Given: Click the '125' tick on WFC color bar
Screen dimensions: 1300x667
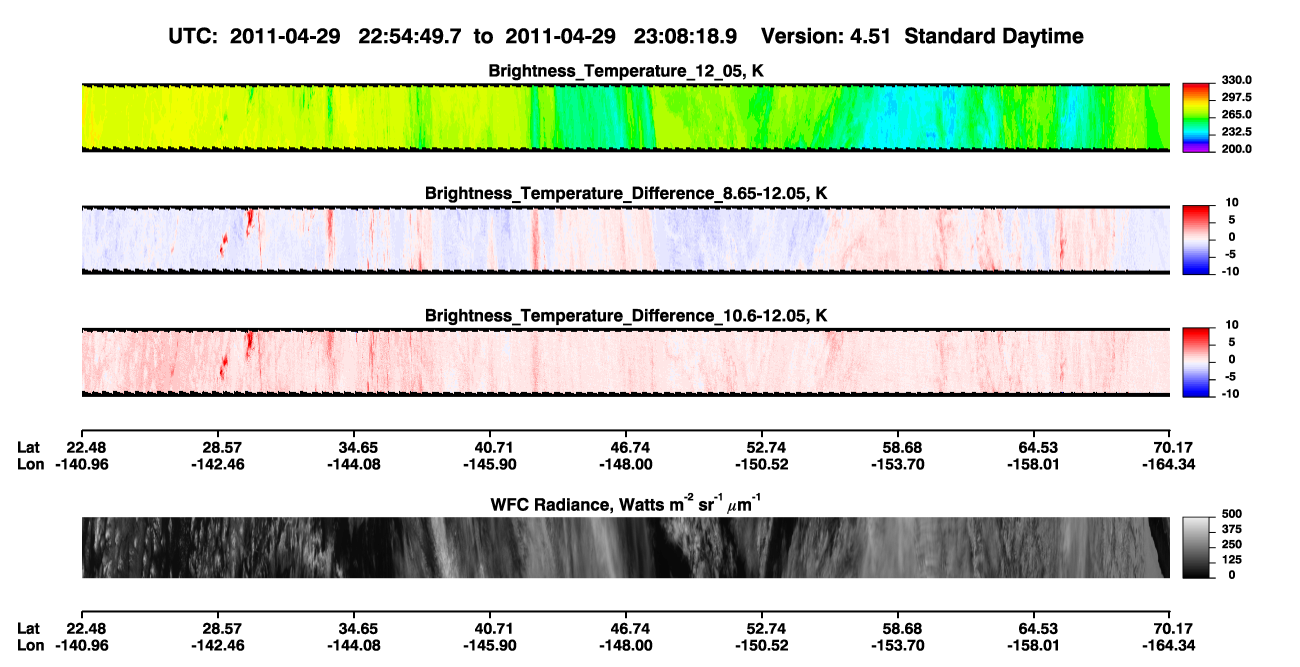Looking at the screenshot, I should [1231, 559].
